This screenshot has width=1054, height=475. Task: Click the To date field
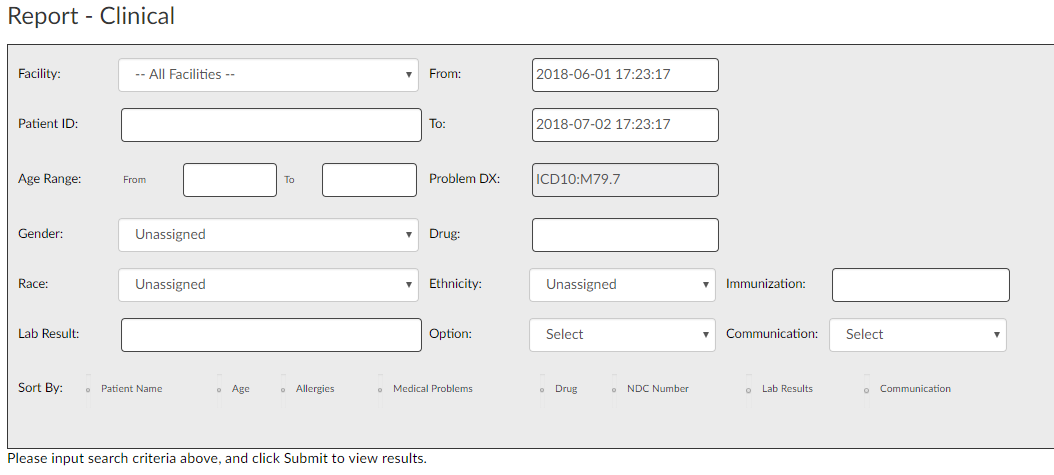[625, 125]
